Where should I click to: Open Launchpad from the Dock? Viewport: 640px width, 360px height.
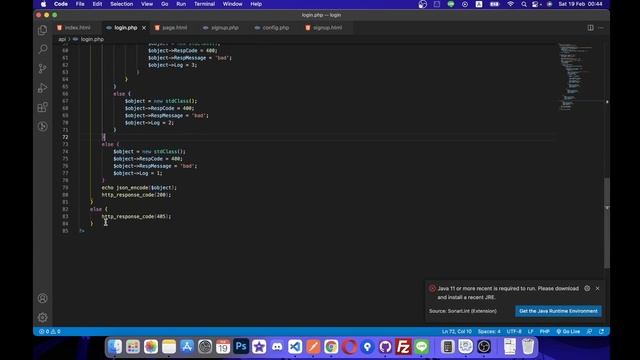pyautogui.click(x=133, y=347)
